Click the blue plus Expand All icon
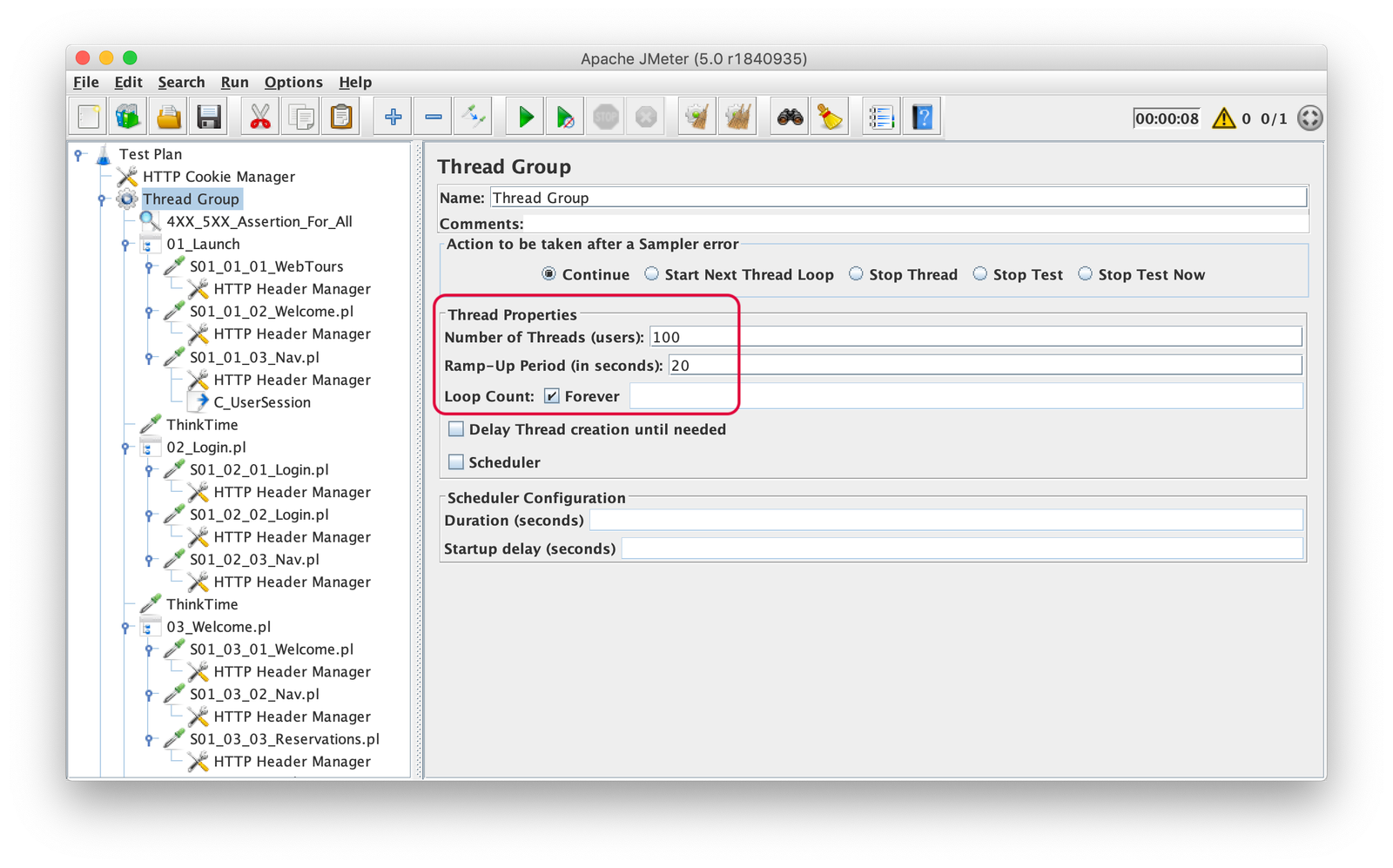 click(394, 117)
